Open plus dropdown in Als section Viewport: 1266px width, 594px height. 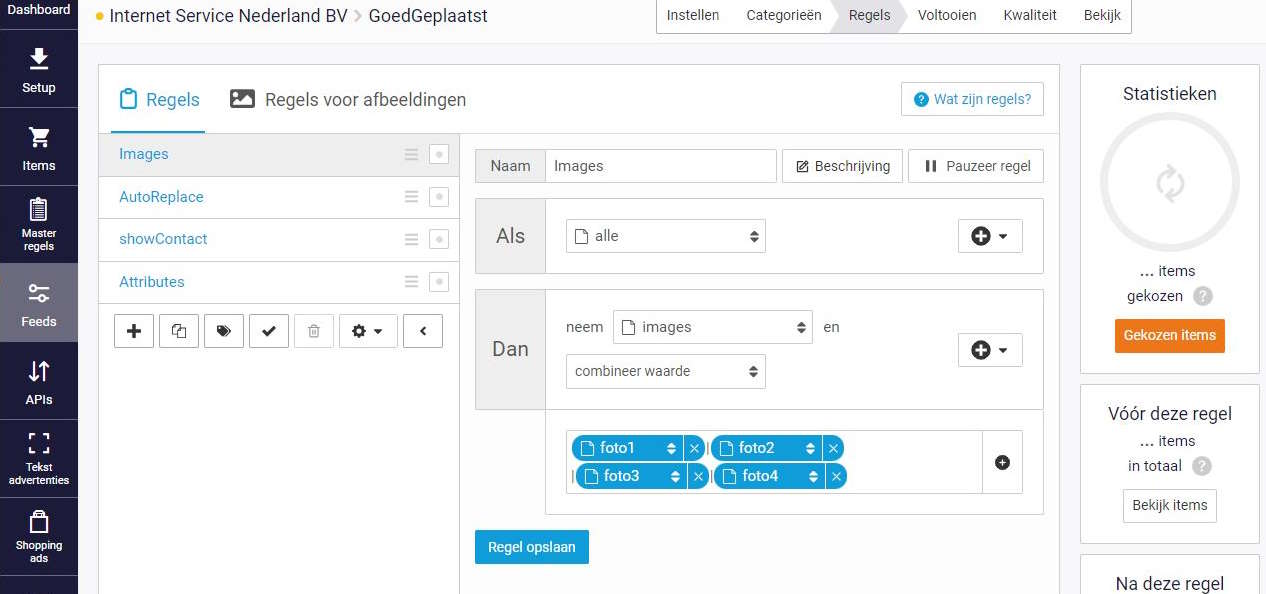click(990, 236)
